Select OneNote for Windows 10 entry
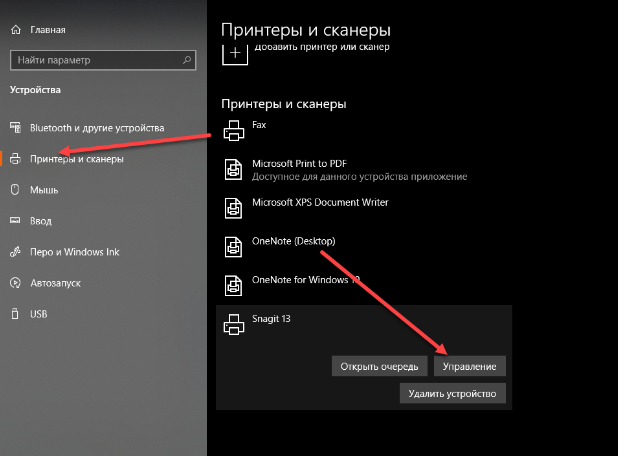This screenshot has width=618, height=456. (306, 280)
